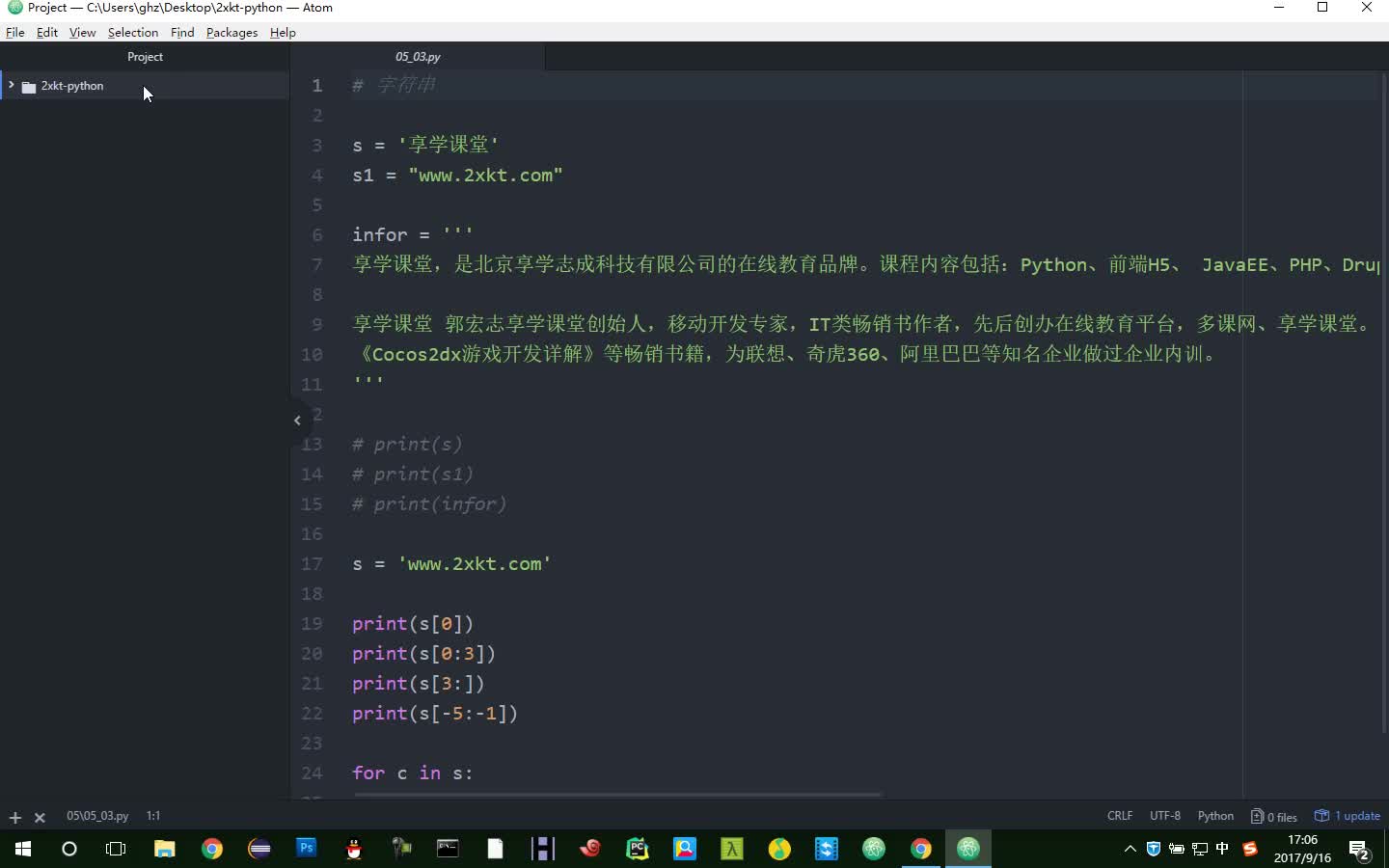Click '05\05_03.py 1:1' file path indicator
Image resolution: width=1389 pixels, height=868 pixels.
(96, 816)
